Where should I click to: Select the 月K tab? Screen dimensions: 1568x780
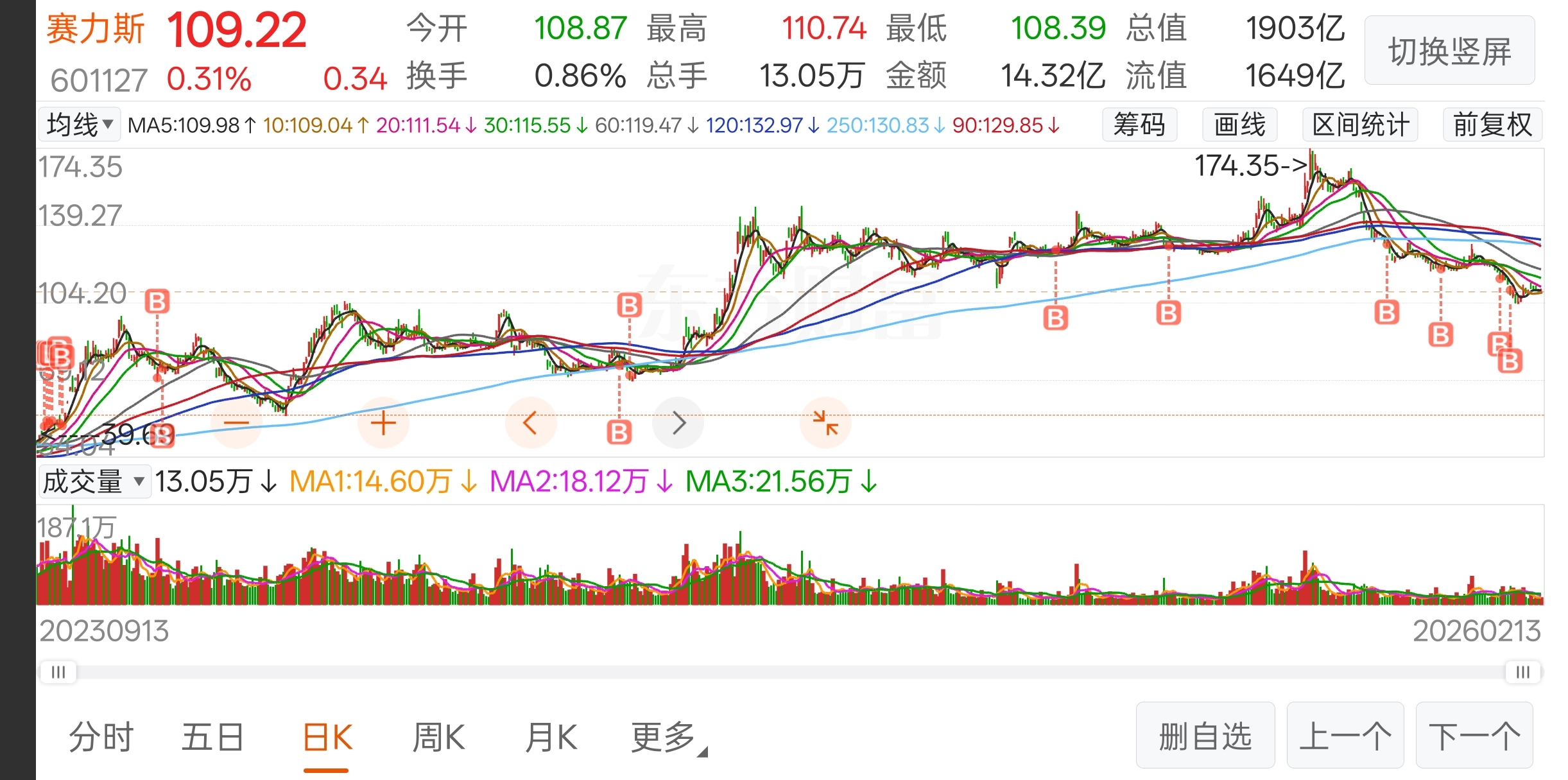point(551,737)
